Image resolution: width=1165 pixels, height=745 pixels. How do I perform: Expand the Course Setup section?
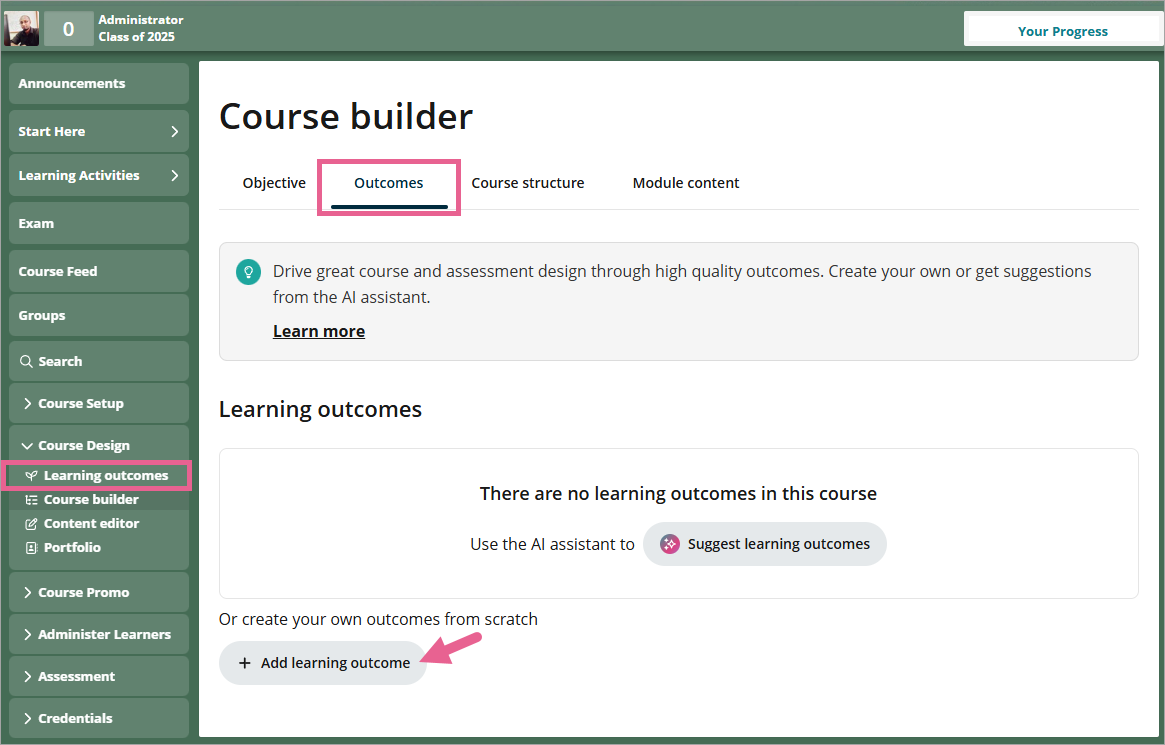[99, 403]
